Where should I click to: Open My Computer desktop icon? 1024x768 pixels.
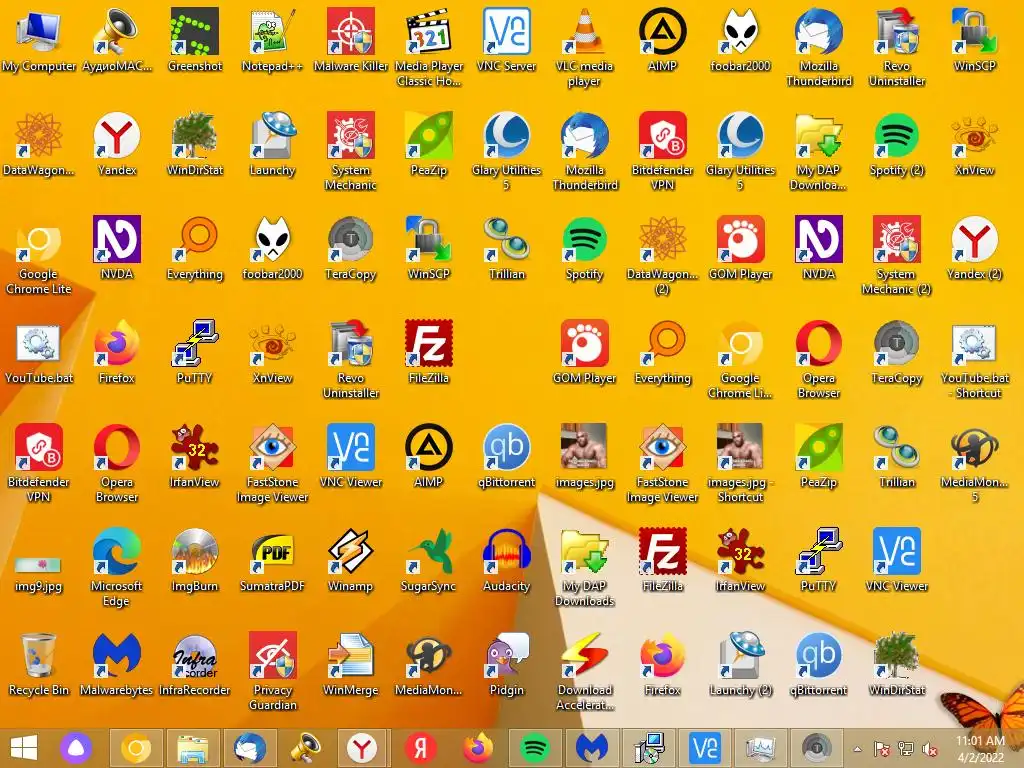[x=39, y=40]
